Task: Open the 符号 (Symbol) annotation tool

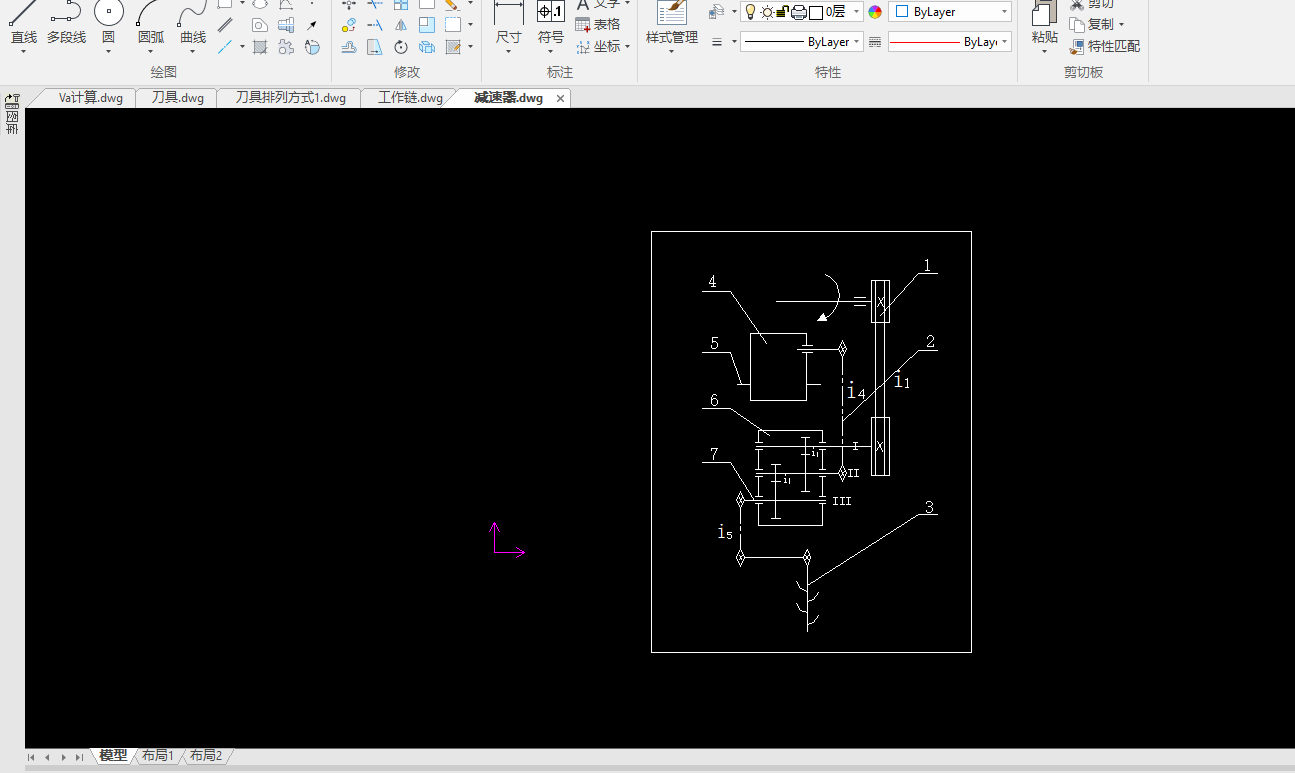Action: (551, 24)
